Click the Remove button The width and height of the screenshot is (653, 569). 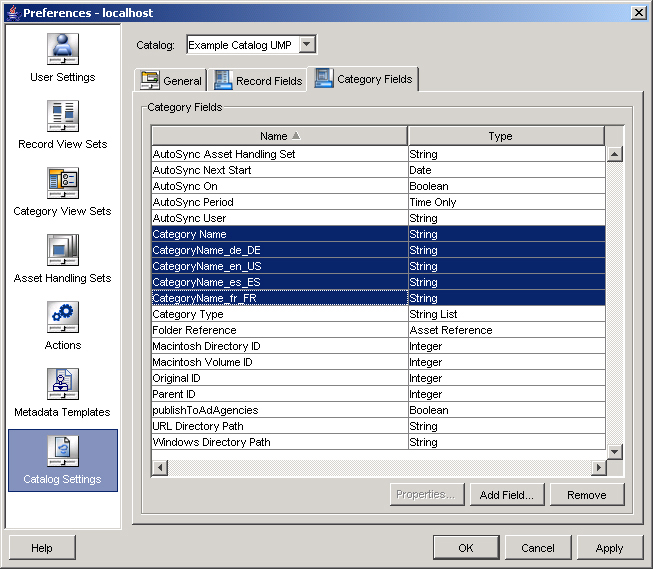pos(587,494)
